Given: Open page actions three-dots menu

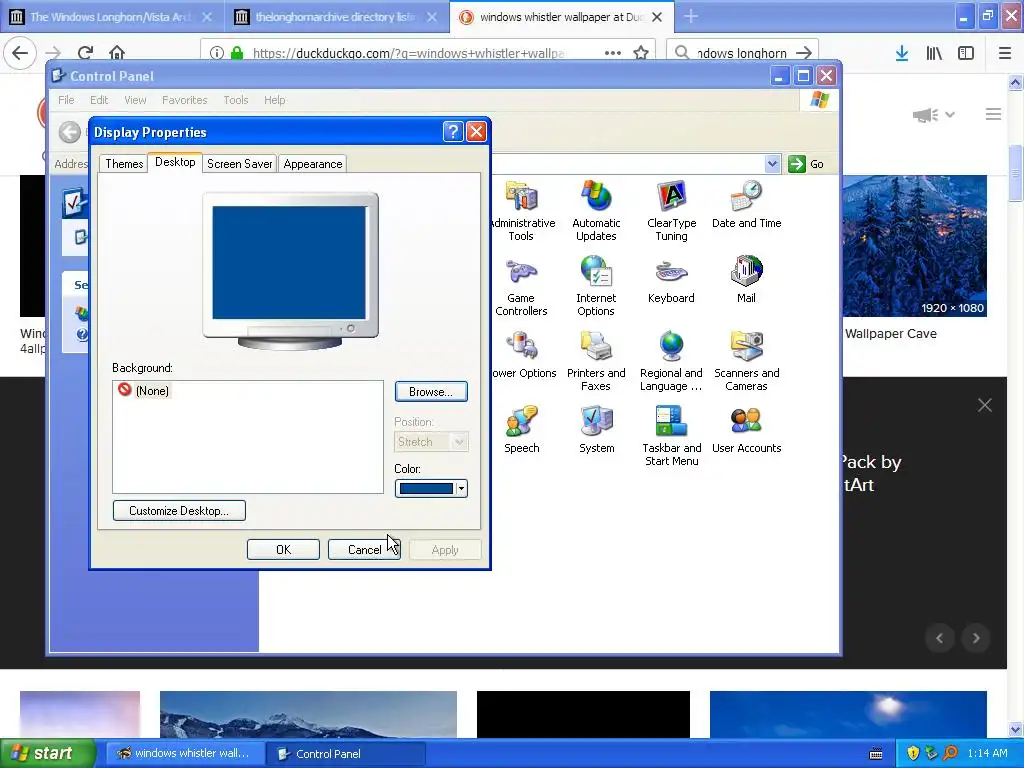Looking at the screenshot, I should [613, 53].
